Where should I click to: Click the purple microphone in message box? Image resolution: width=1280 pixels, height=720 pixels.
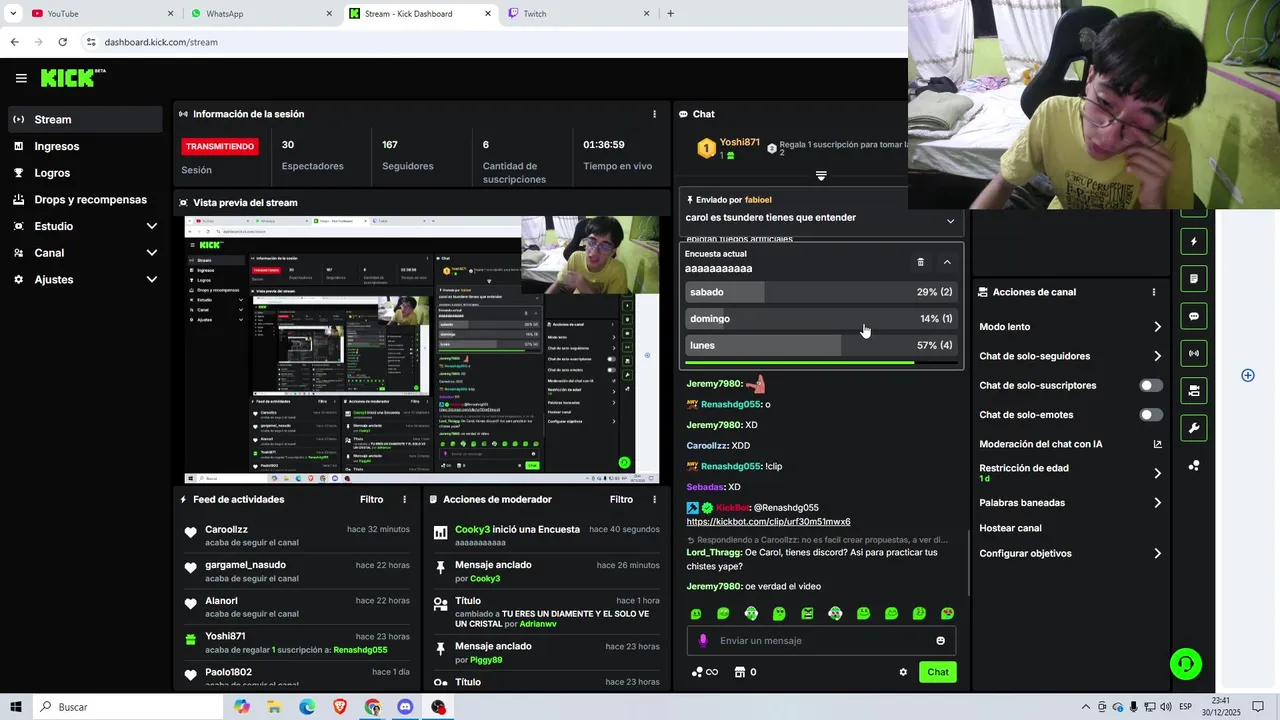[x=703, y=640]
